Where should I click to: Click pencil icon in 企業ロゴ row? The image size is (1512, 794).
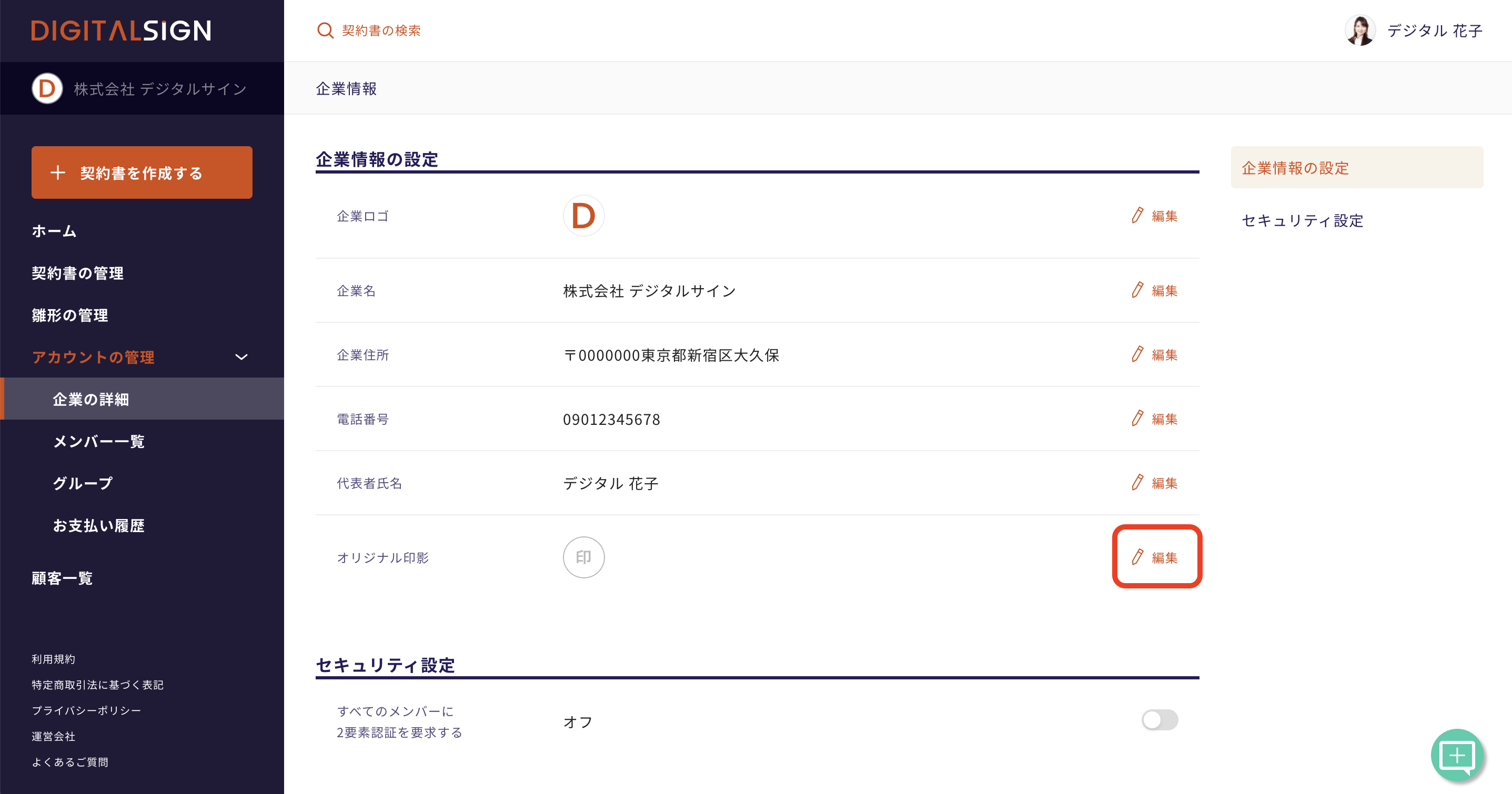pos(1137,216)
